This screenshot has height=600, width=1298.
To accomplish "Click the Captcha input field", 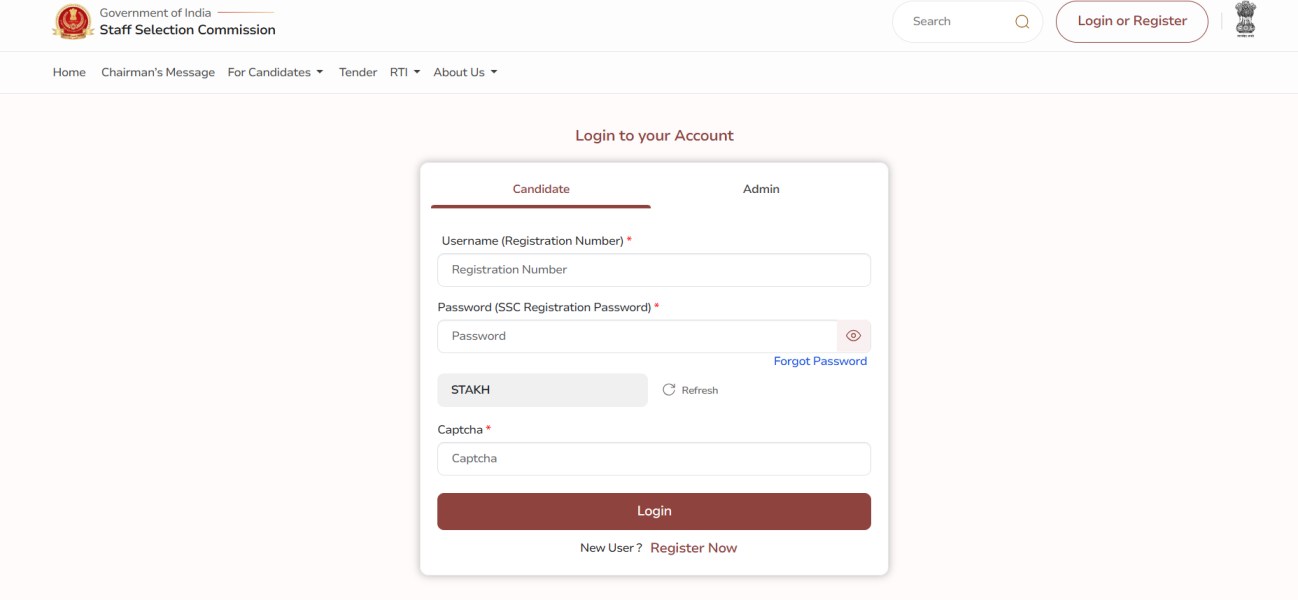I will tap(653, 458).
